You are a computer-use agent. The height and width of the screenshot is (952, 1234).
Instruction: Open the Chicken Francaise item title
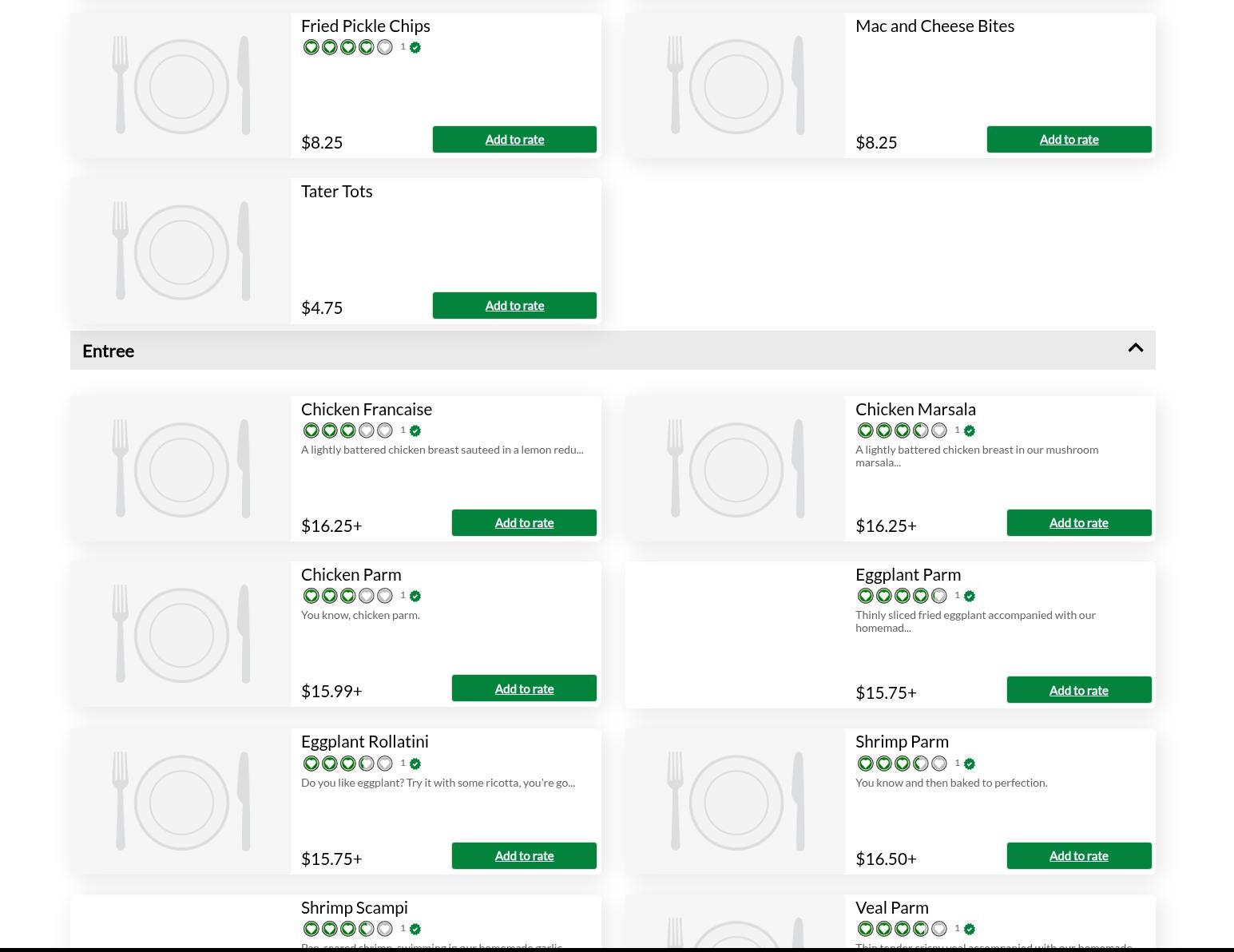367,409
